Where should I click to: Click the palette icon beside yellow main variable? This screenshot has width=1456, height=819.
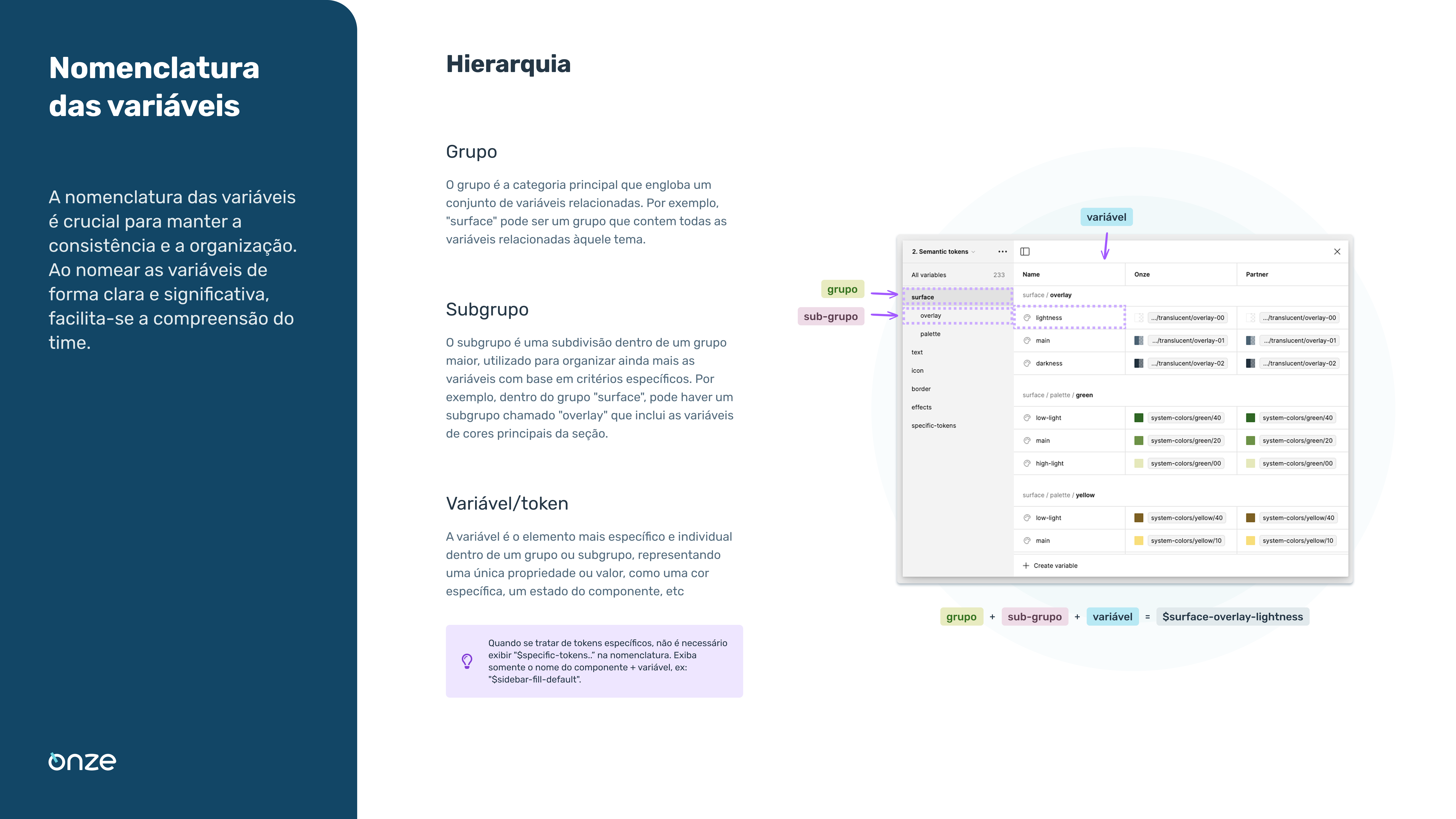[1028, 540]
